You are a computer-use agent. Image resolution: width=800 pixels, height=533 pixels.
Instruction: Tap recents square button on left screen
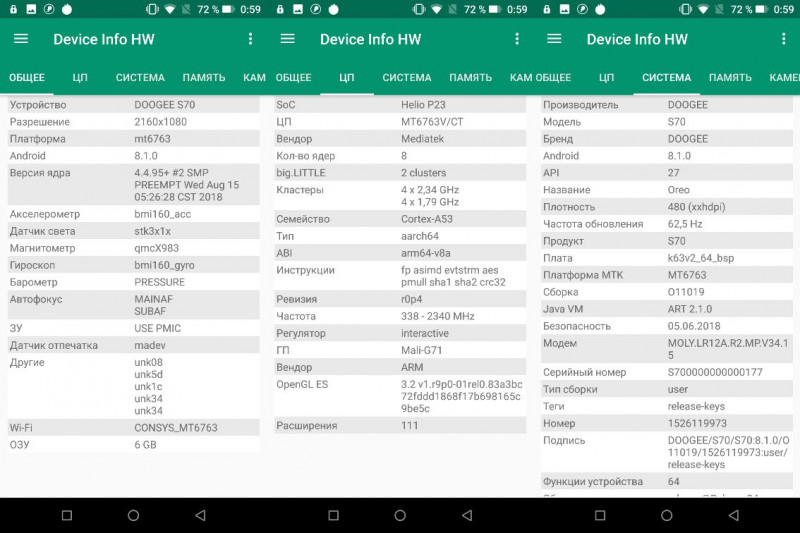click(x=67, y=515)
